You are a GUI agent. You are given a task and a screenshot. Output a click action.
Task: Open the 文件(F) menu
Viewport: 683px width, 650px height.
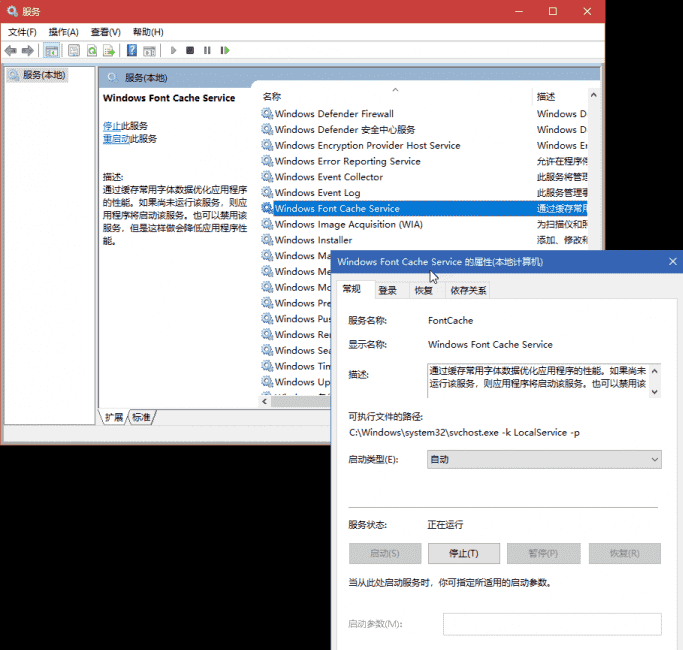(22, 32)
